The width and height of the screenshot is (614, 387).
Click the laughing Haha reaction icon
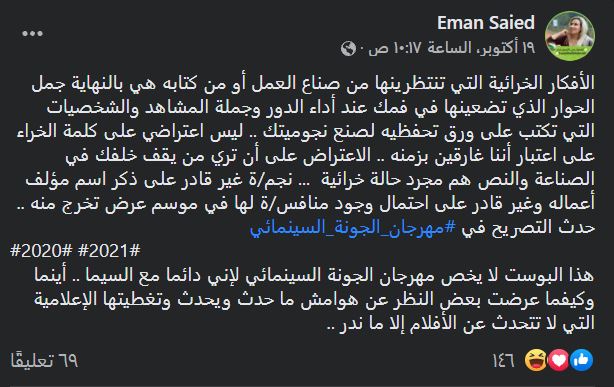(x=536, y=360)
